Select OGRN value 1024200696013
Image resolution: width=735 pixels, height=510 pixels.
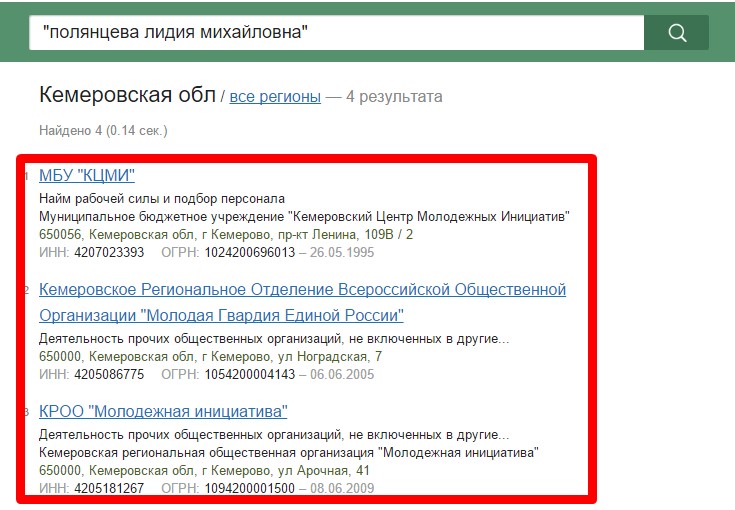click(250, 252)
